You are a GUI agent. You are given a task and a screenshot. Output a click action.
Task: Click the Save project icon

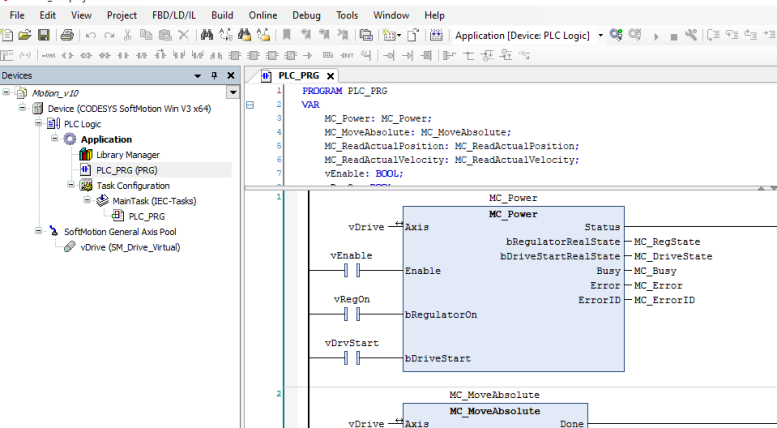point(45,35)
